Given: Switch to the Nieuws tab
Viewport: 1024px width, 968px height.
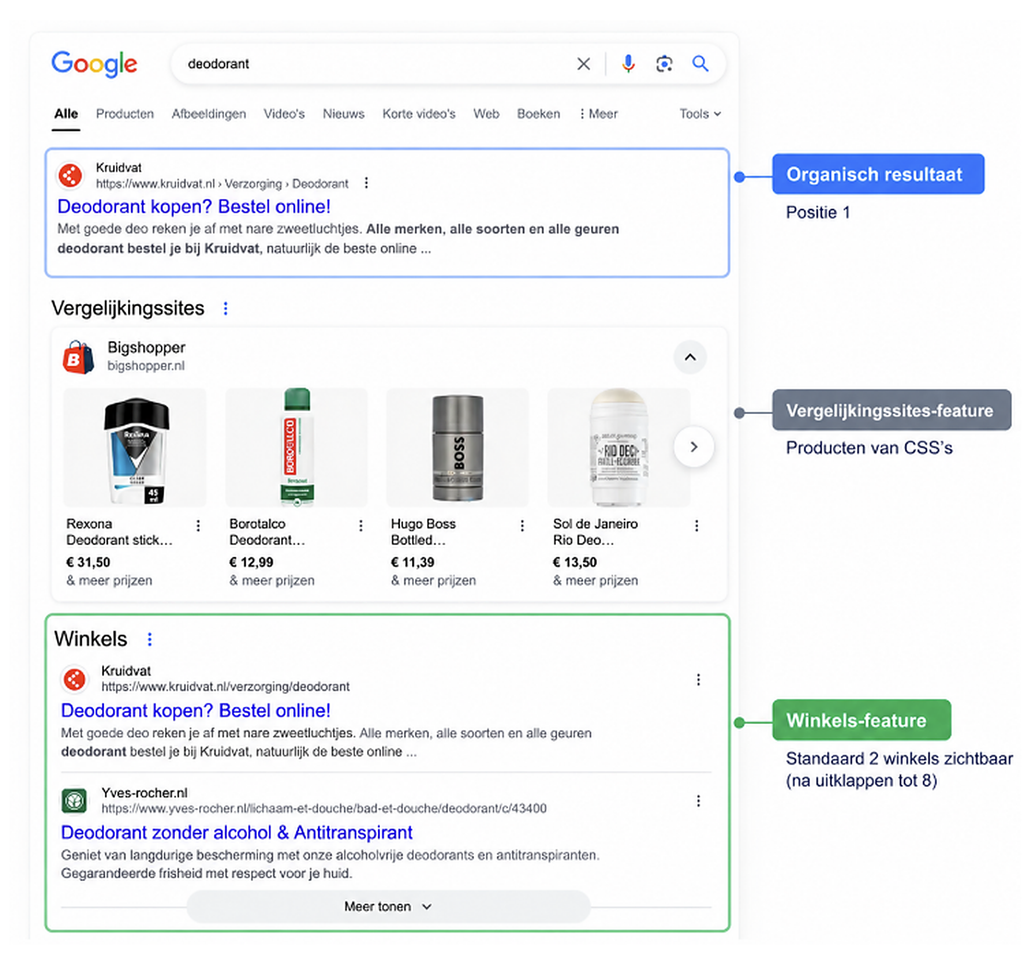Looking at the screenshot, I should pyautogui.click(x=344, y=114).
